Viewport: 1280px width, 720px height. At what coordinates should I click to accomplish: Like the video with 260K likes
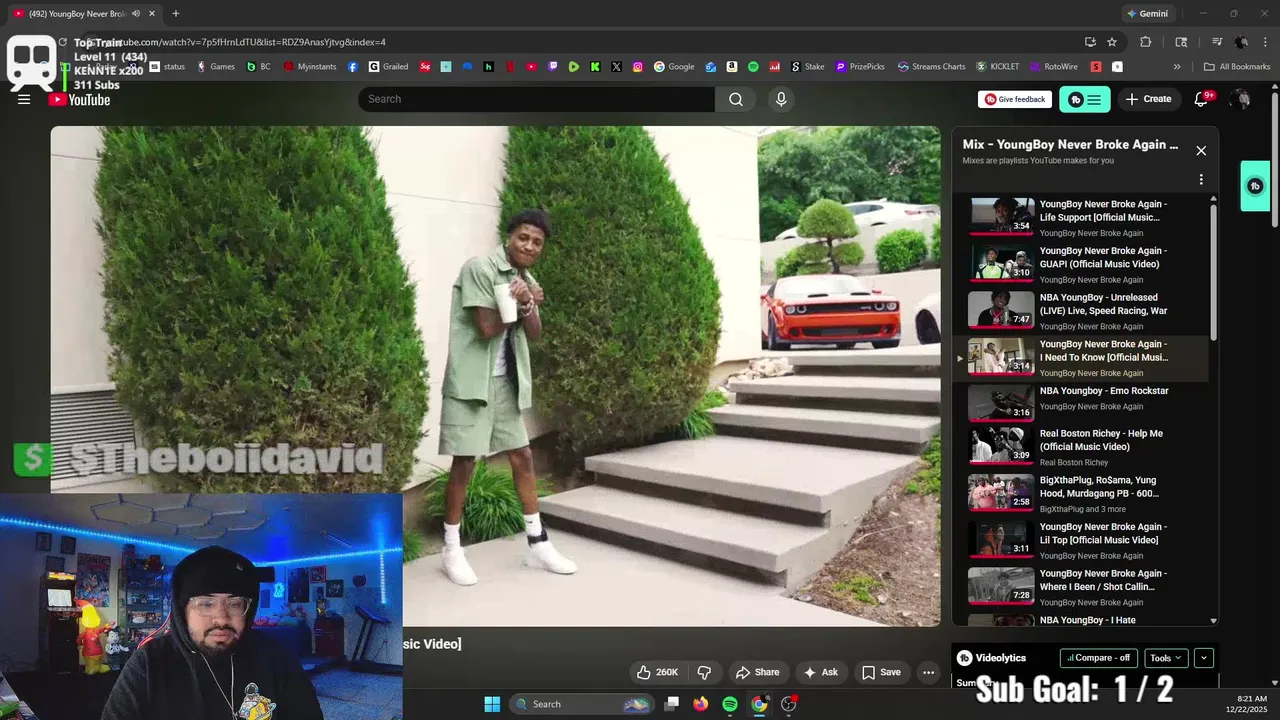pyautogui.click(x=657, y=672)
